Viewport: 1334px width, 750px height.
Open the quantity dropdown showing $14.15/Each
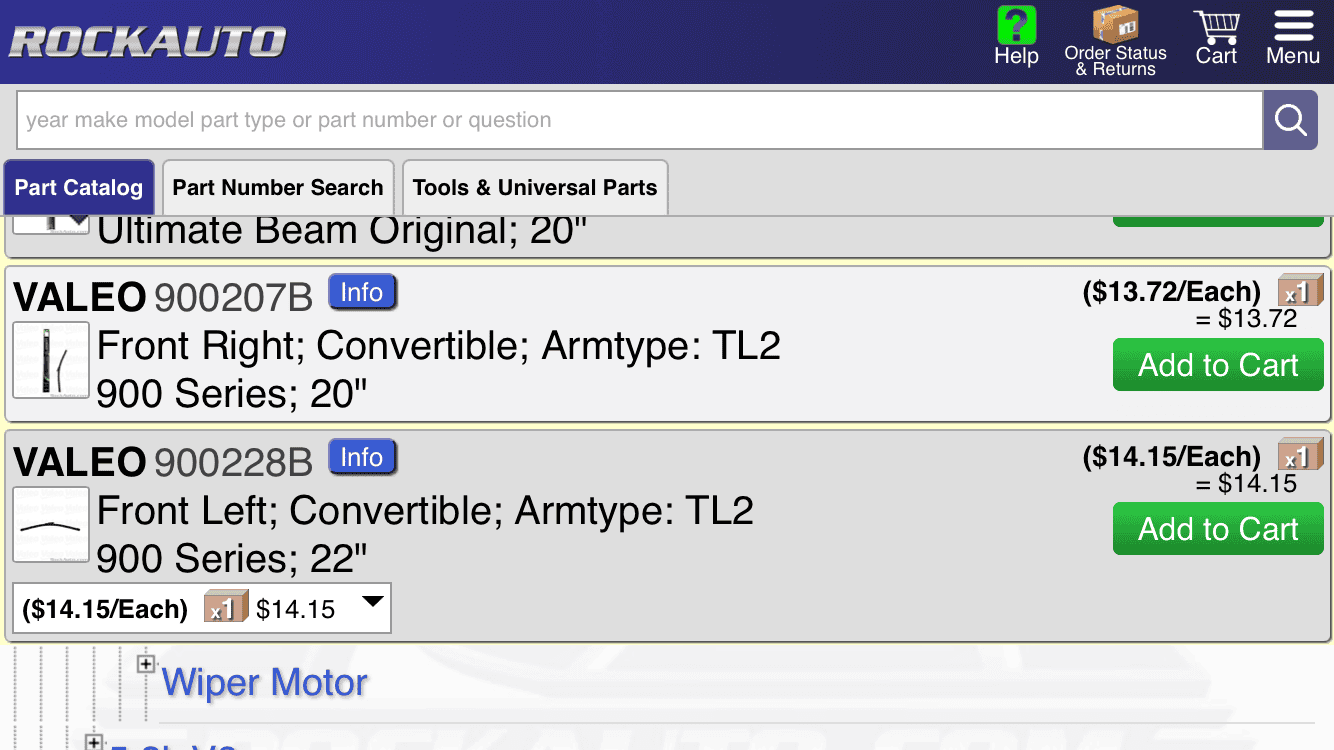[201, 608]
